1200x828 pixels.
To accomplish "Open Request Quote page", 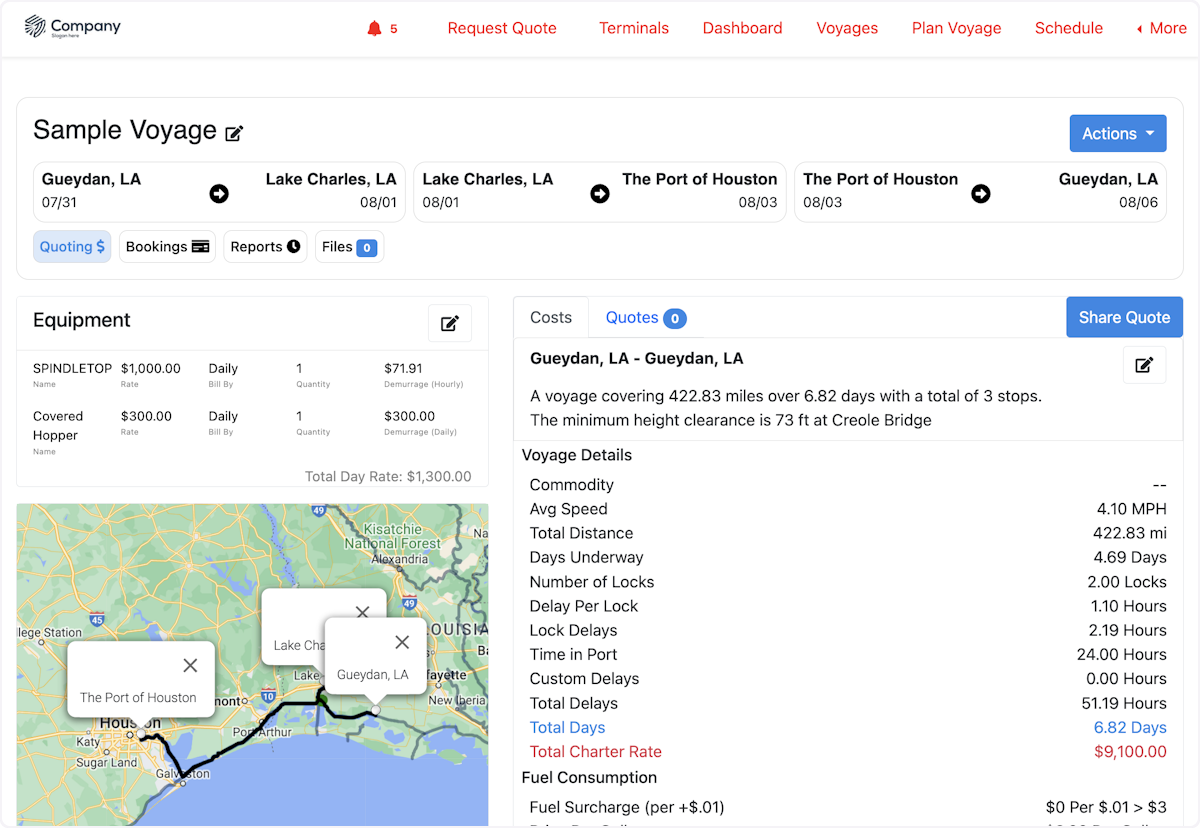I will (x=502, y=28).
